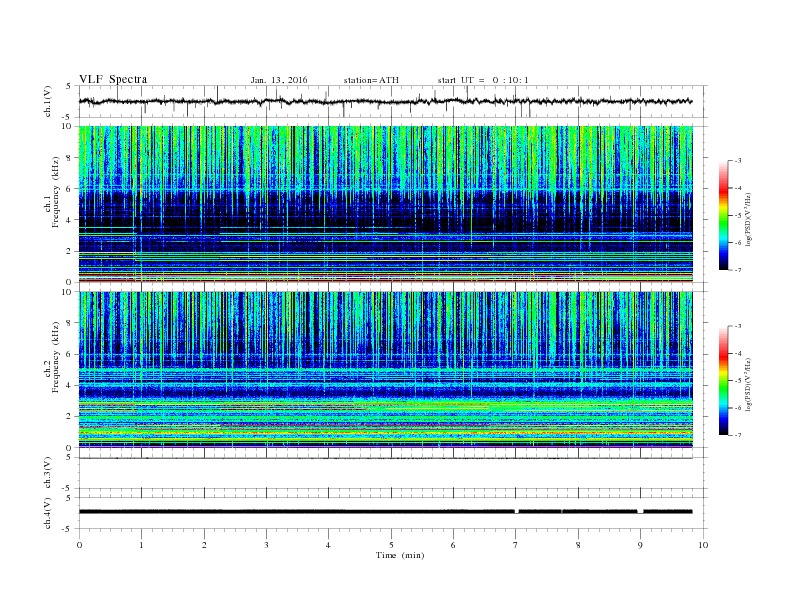Image resolution: width=792 pixels, height=612 pixels.
Task: Click the "-3" label on ch.2 color bar
Action: pyautogui.click(x=738, y=326)
